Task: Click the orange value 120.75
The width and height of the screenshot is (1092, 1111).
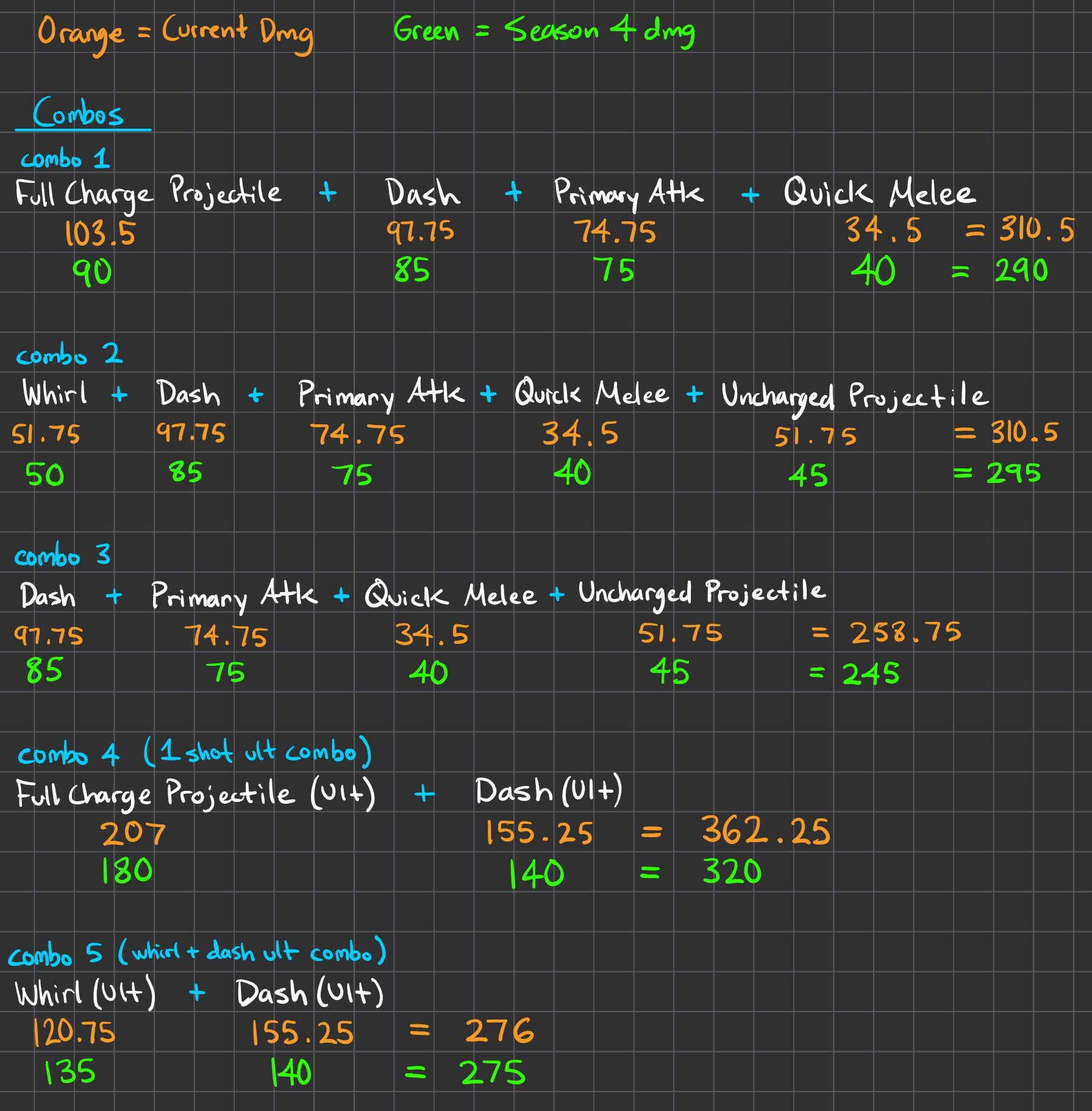Action: click(x=74, y=1032)
